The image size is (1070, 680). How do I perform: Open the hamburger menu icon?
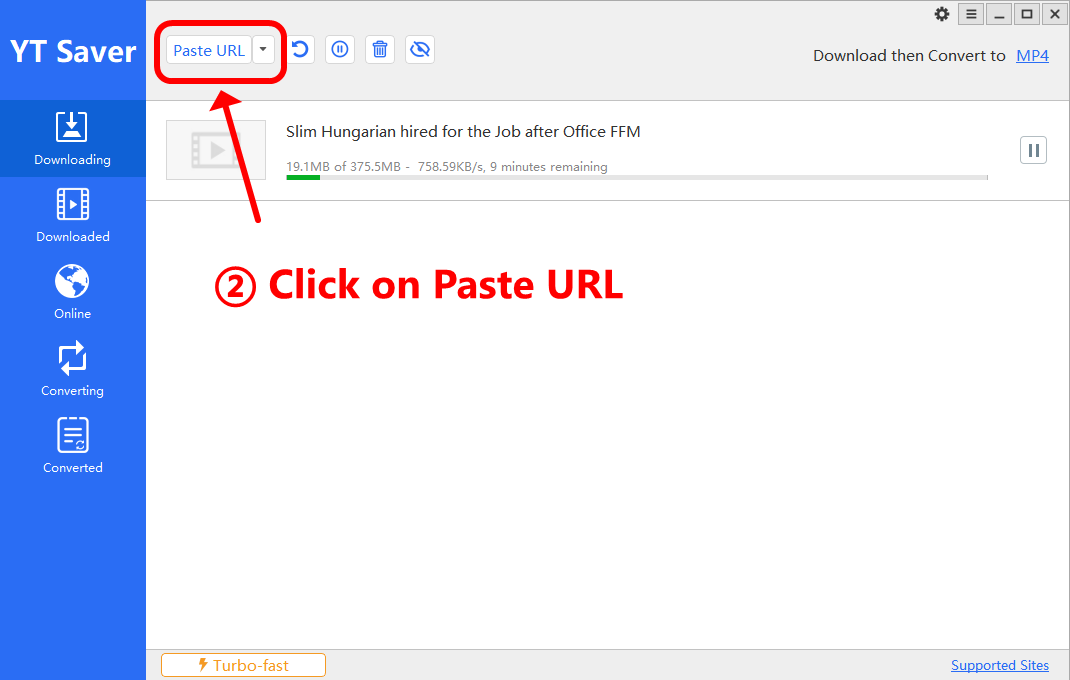(x=971, y=14)
